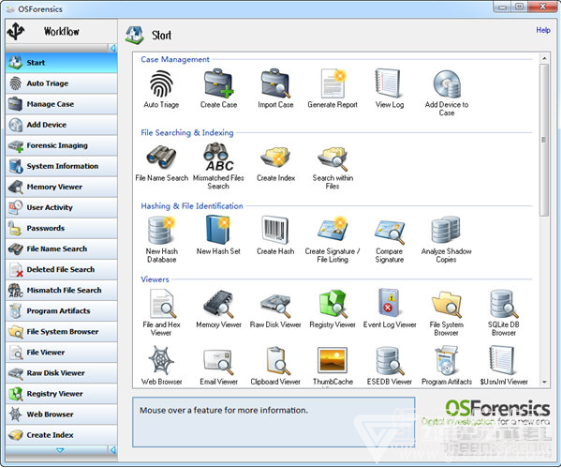Open the Auto Triage fingerprint icon
This screenshot has height=468, width=561.
pos(161,84)
